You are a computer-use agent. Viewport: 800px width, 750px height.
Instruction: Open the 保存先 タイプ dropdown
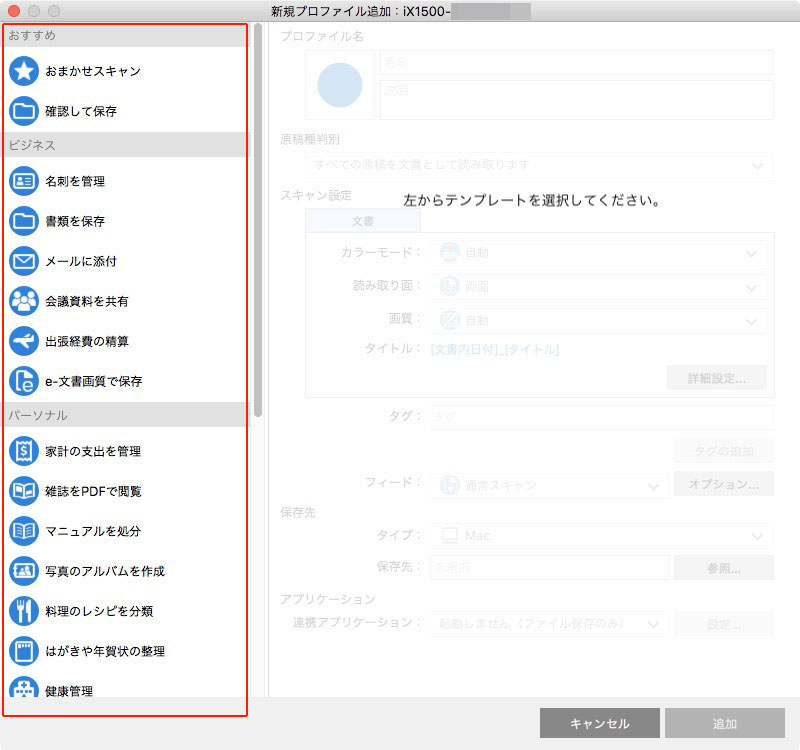[x=600, y=535]
